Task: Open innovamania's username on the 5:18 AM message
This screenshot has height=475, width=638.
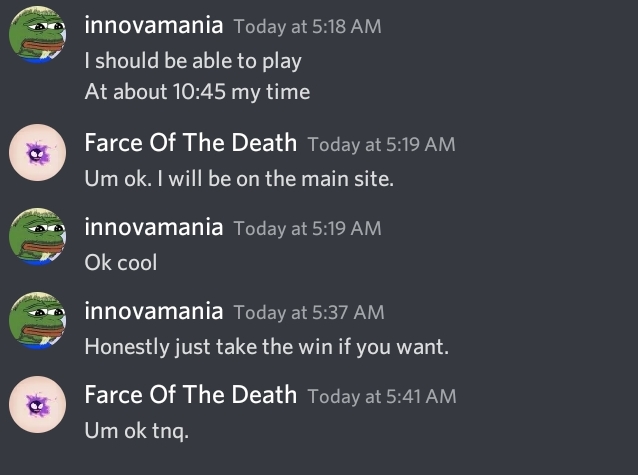Action: [x=153, y=26]
